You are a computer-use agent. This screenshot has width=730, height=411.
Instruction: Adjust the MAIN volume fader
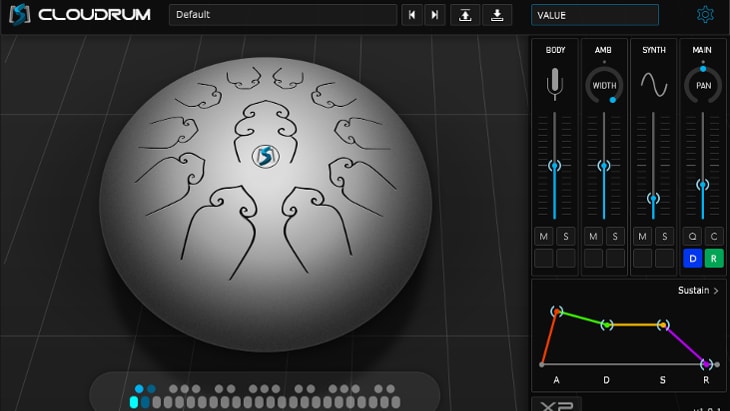coord(703,185)
